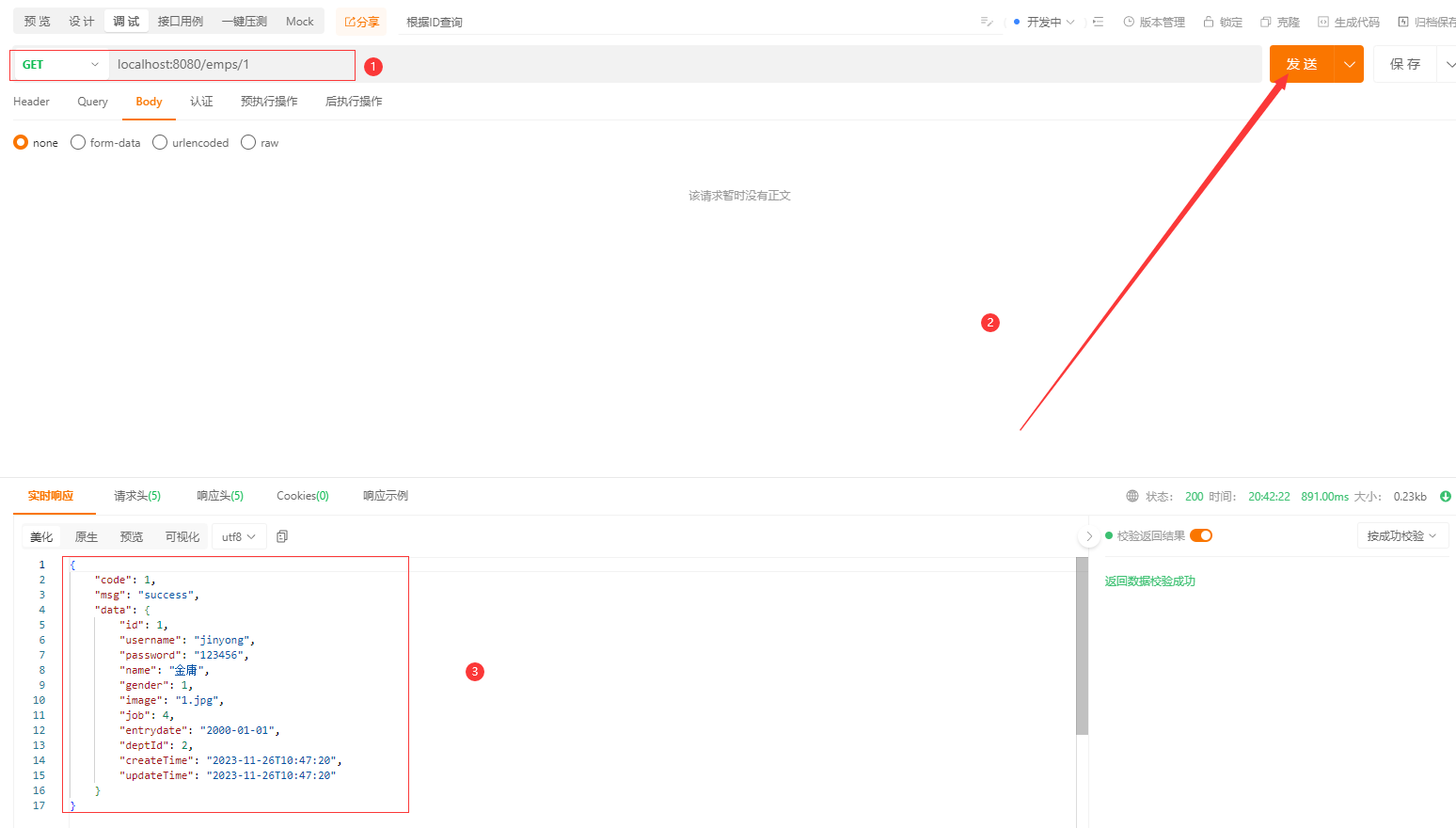Viewport: 1456px width, 828px height.
Task: Select the urlencoded body type
Action: tap(160, 142)
